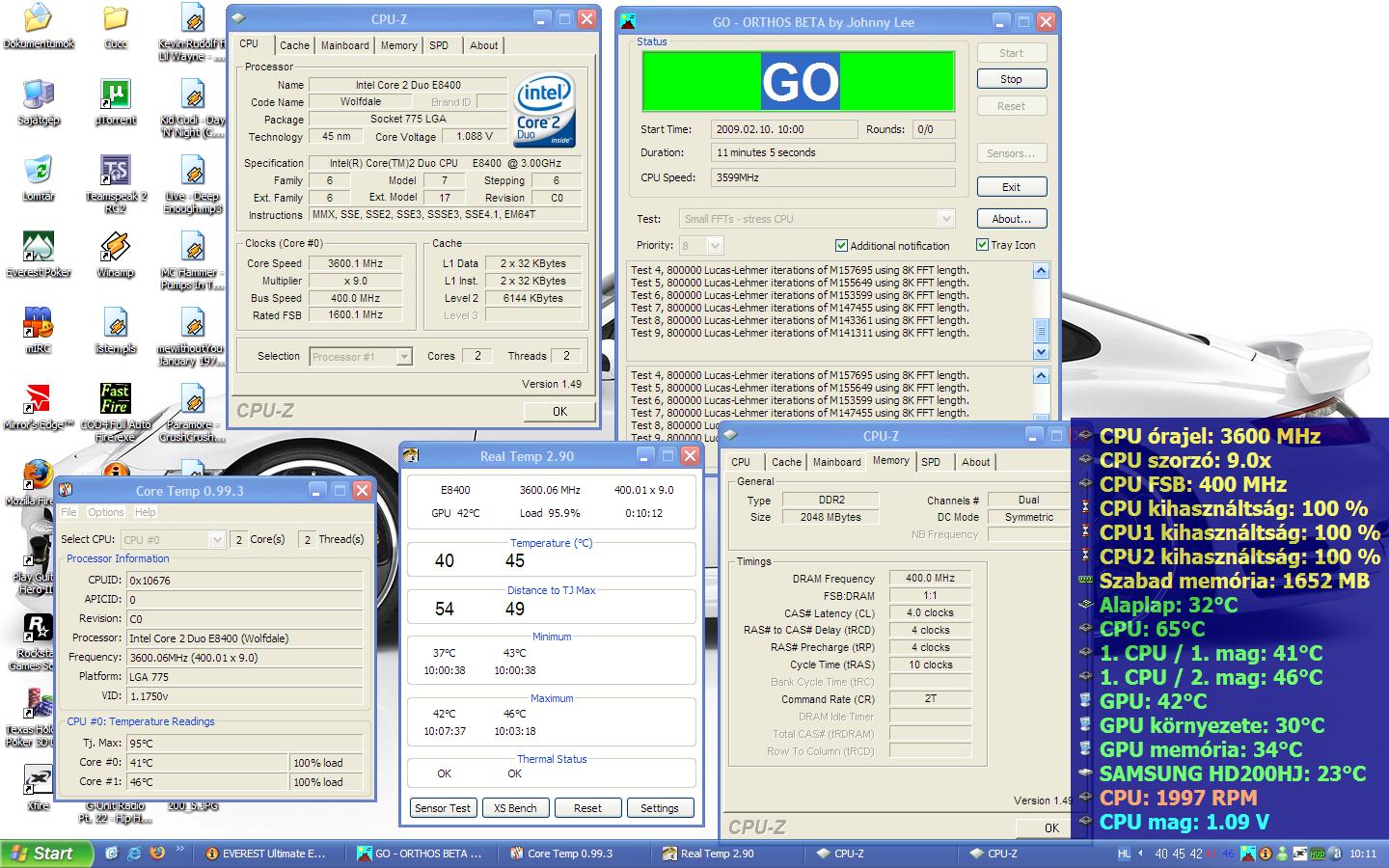Open mIRC desktop shortcut

38,330
